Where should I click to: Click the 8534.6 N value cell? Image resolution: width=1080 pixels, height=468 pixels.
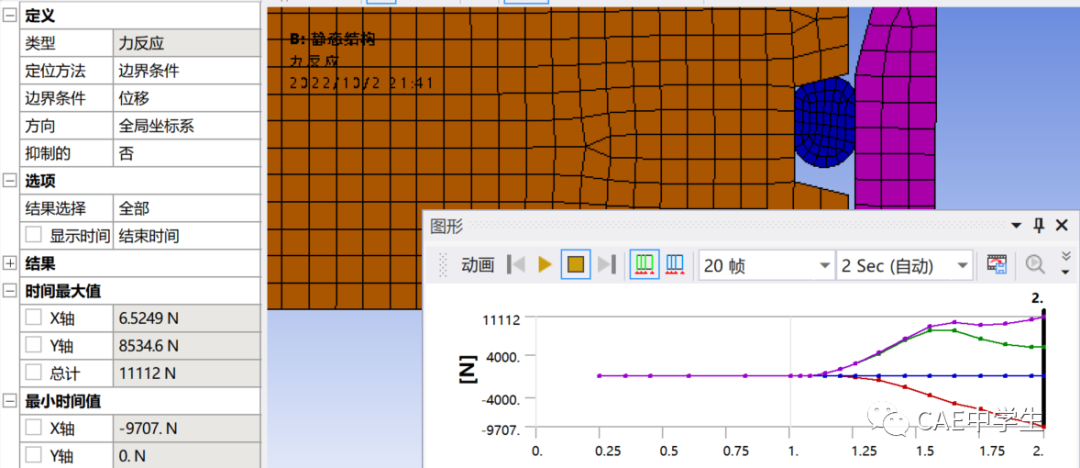click(x=186, y=346)
